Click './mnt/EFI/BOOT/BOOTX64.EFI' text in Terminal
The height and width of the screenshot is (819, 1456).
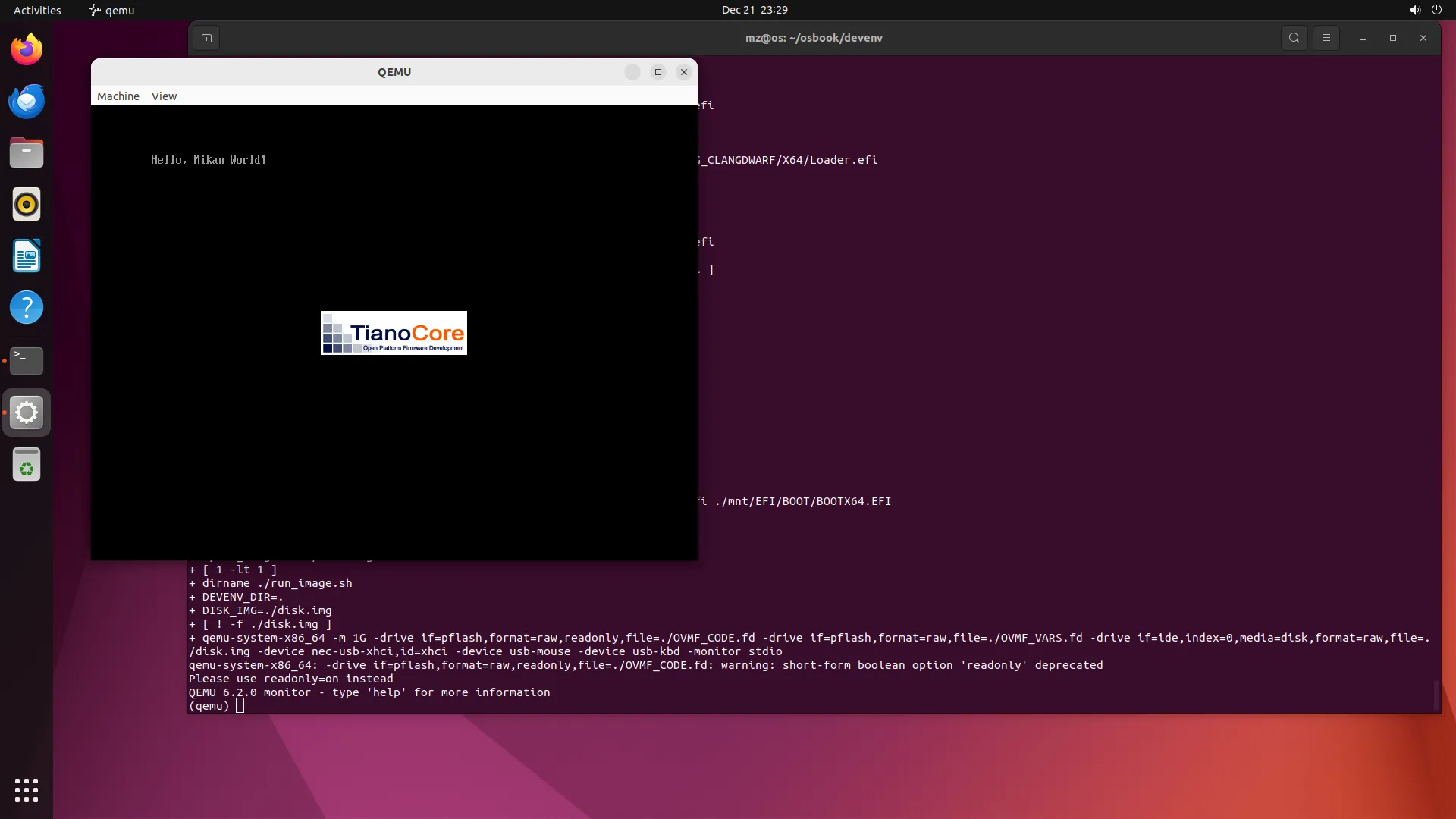pos(803,501)
